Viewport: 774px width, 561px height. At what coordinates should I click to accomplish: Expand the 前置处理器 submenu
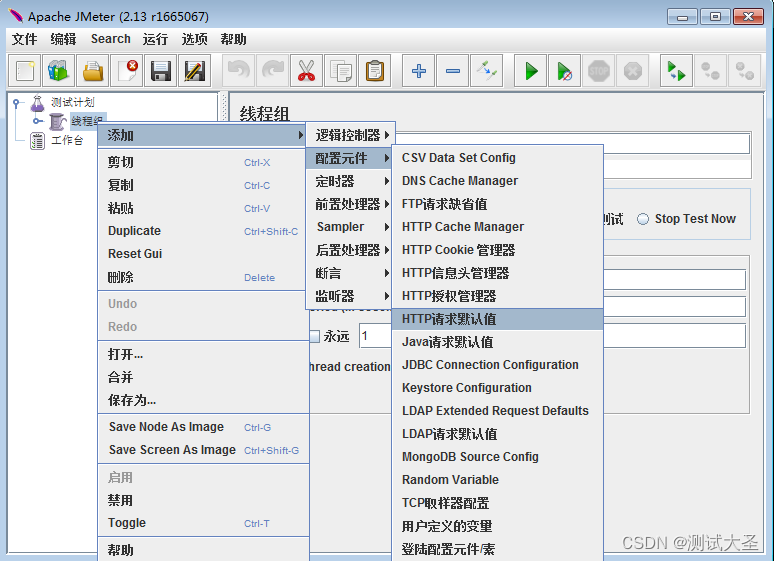coord(350,204)
